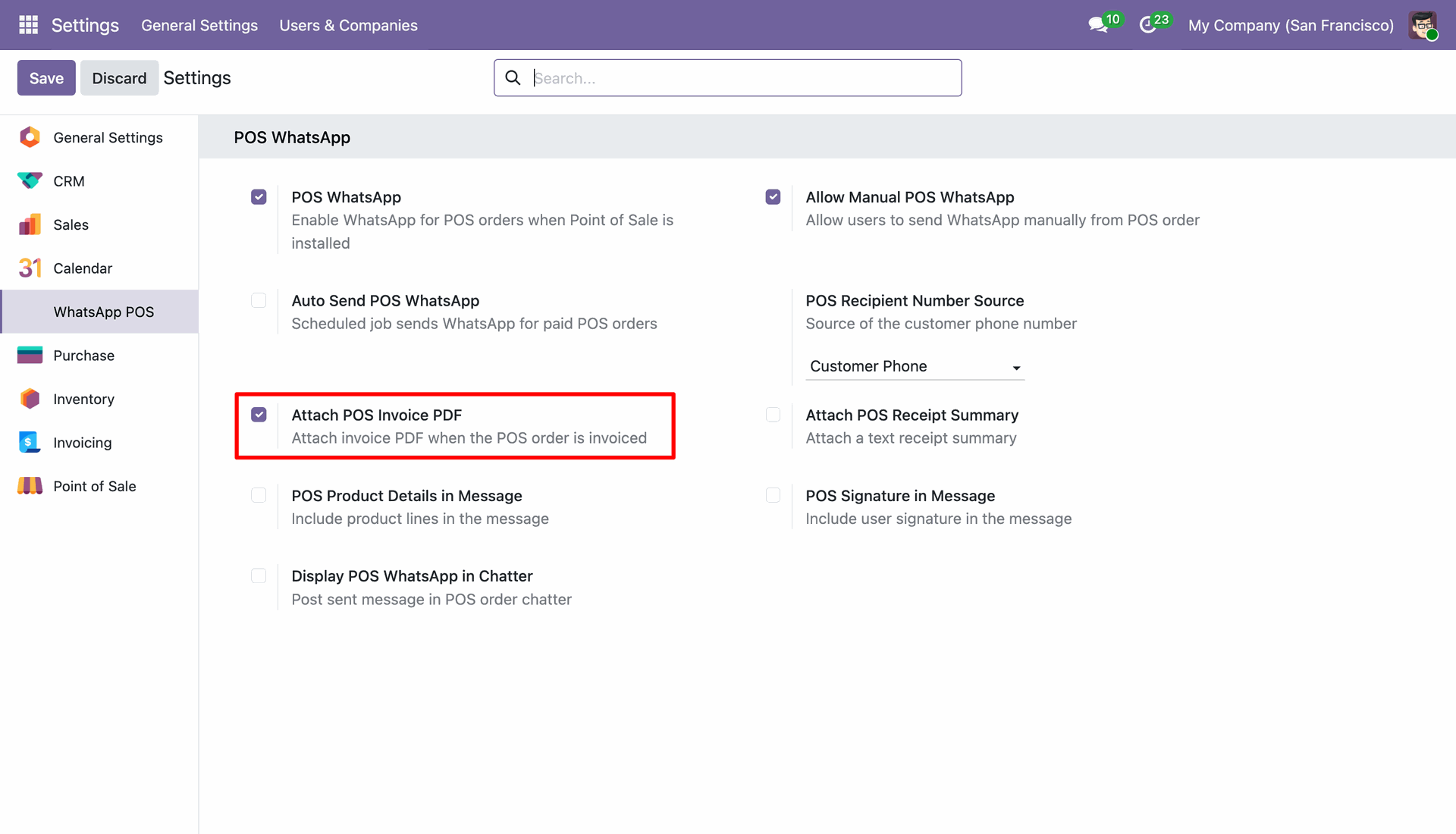Open the General Settings top menu
Viewport: 1456px width, 834px height.
coord(199,25)
